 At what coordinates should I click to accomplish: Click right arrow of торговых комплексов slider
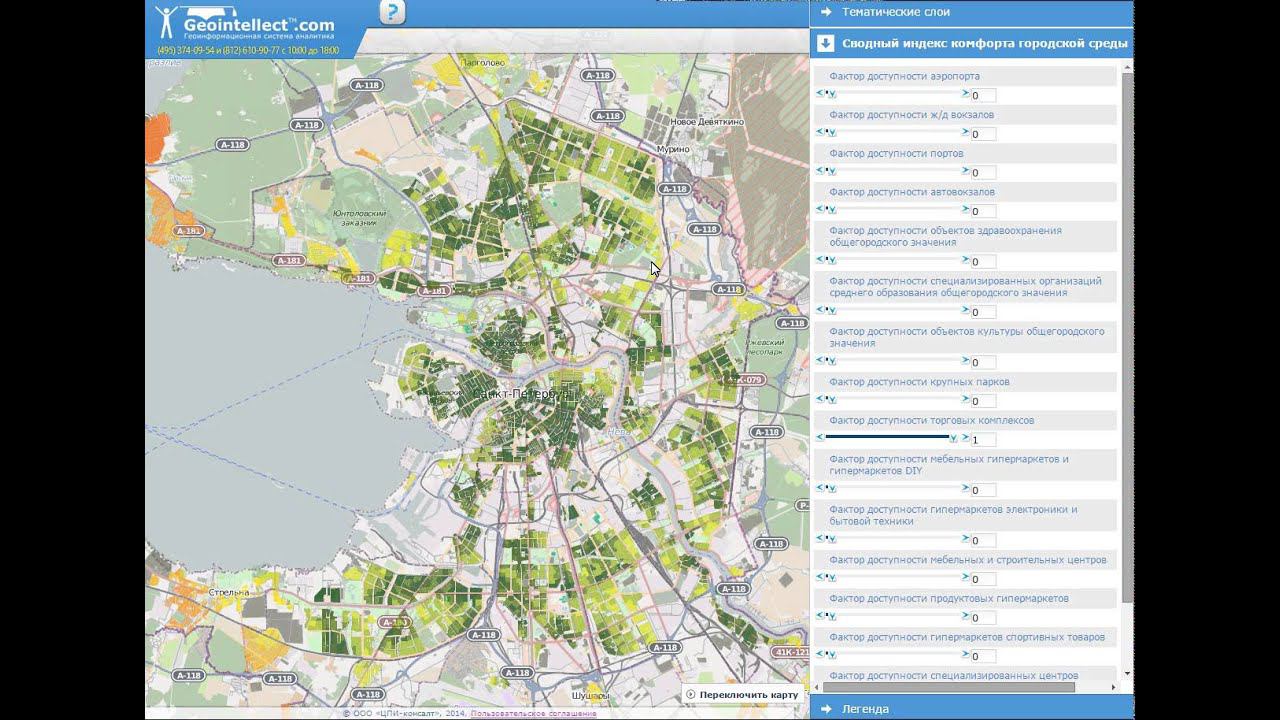965,437
